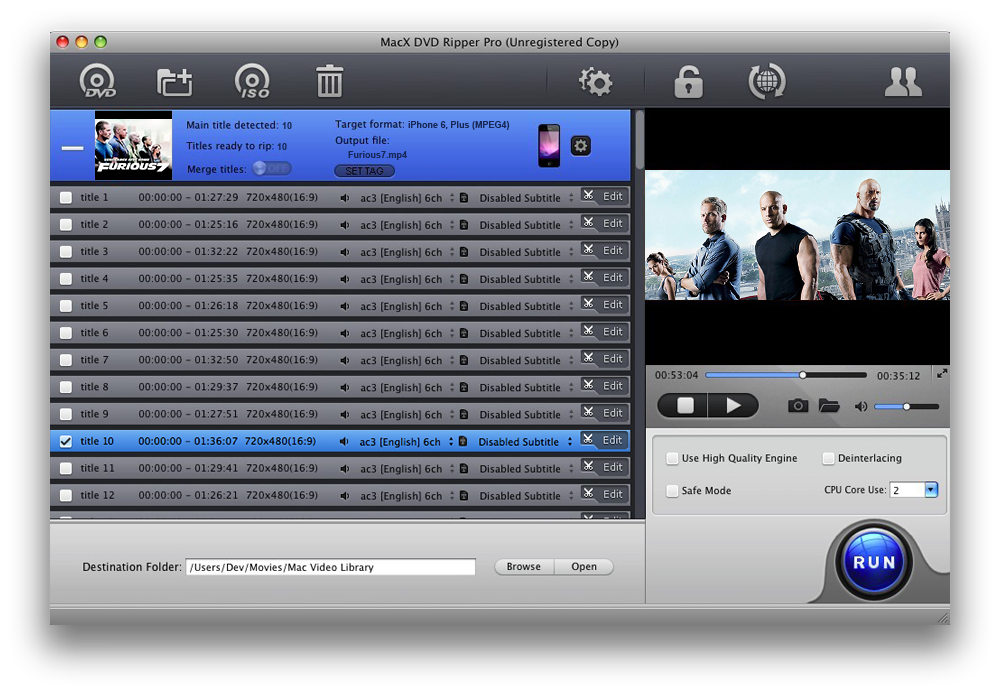Click the scissors icon on title 10

(588, 439)
